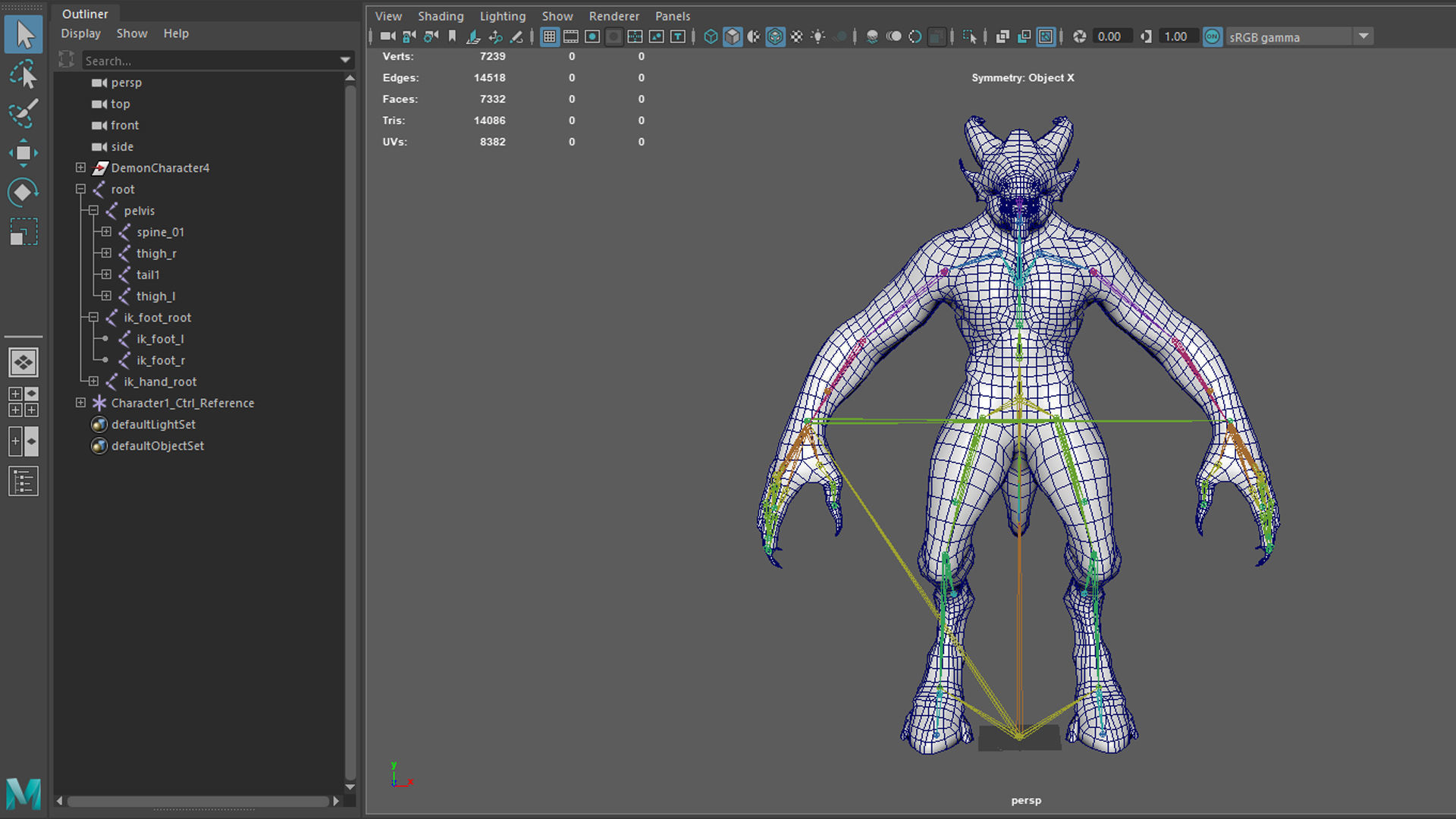
Task: Expand the DemonCharacter4 node
Action: (x=80, y=168)
